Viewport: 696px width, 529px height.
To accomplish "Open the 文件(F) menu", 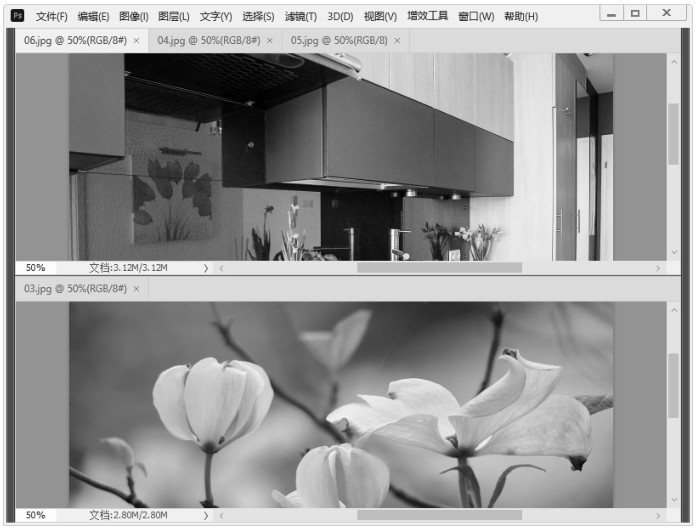I will tap(51, 16).
